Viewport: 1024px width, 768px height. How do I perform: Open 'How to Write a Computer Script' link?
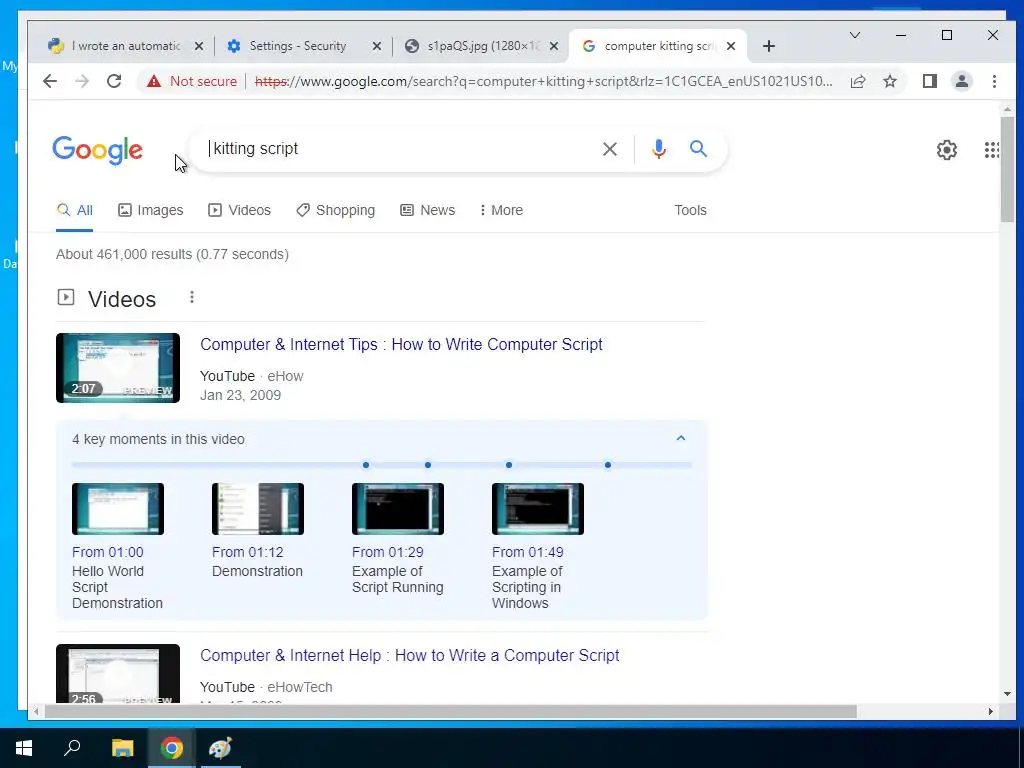tap(409, 655)
